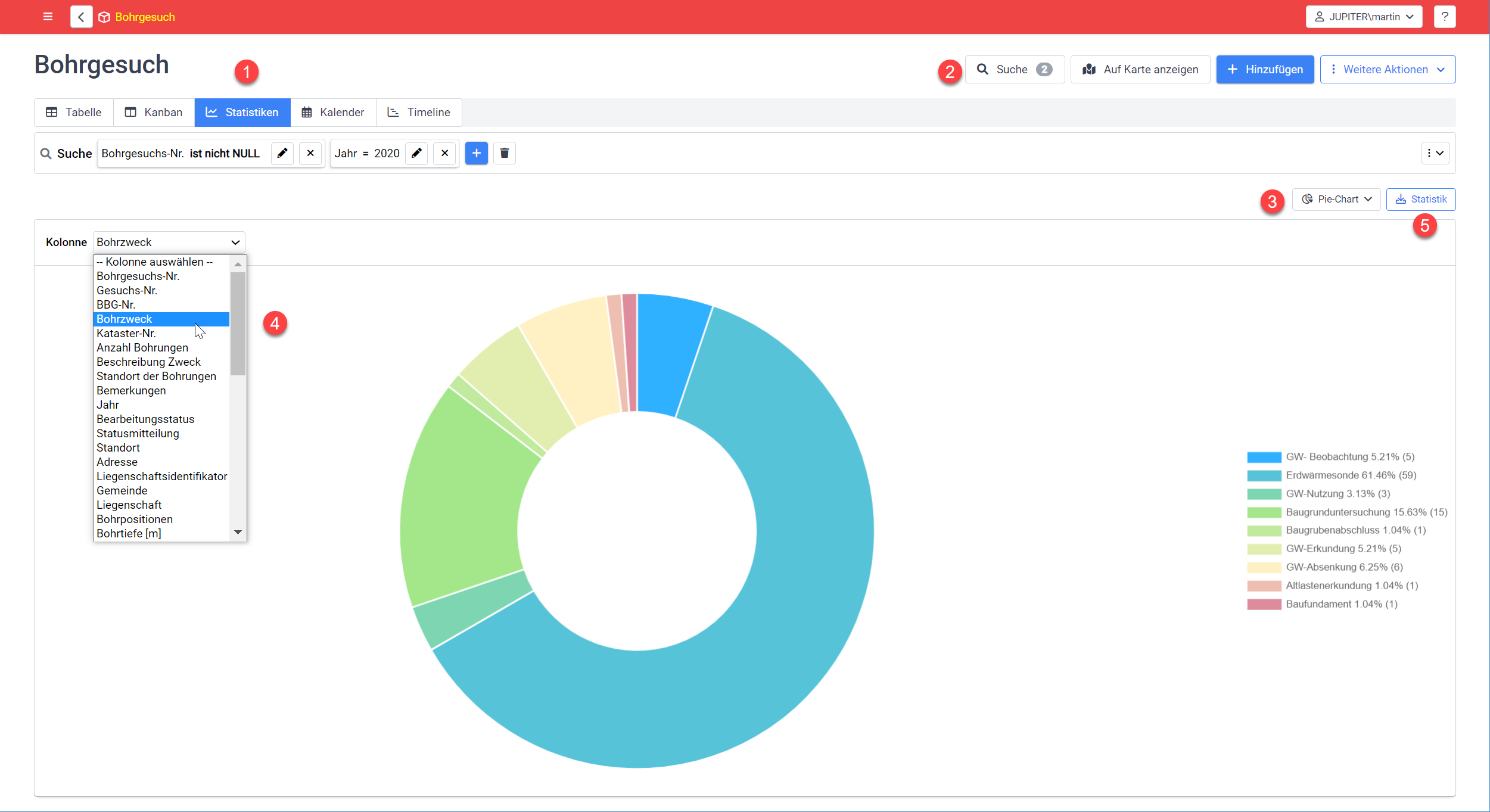The height and width of the screenshot is (812, 1490).
Task: Open the hamburger menu in the red header
Action: pos(48,17)
